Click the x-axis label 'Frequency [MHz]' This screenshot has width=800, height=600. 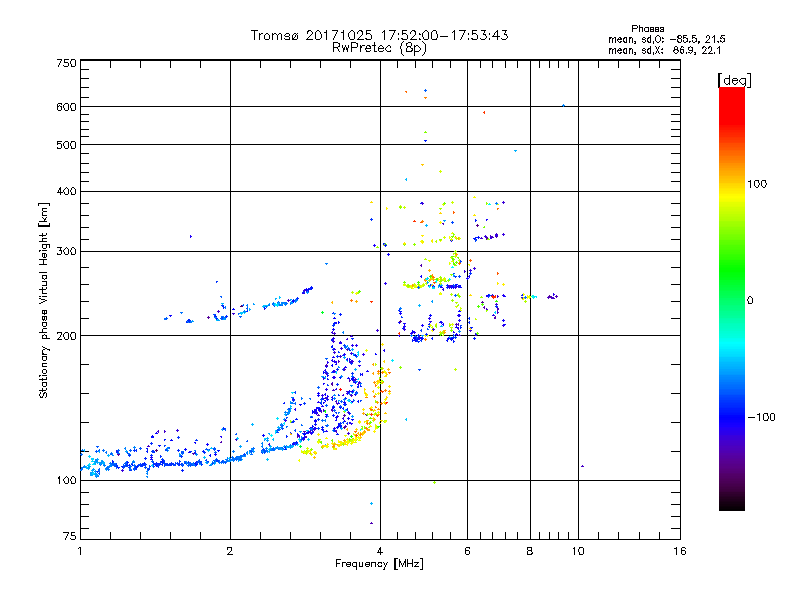379,564
